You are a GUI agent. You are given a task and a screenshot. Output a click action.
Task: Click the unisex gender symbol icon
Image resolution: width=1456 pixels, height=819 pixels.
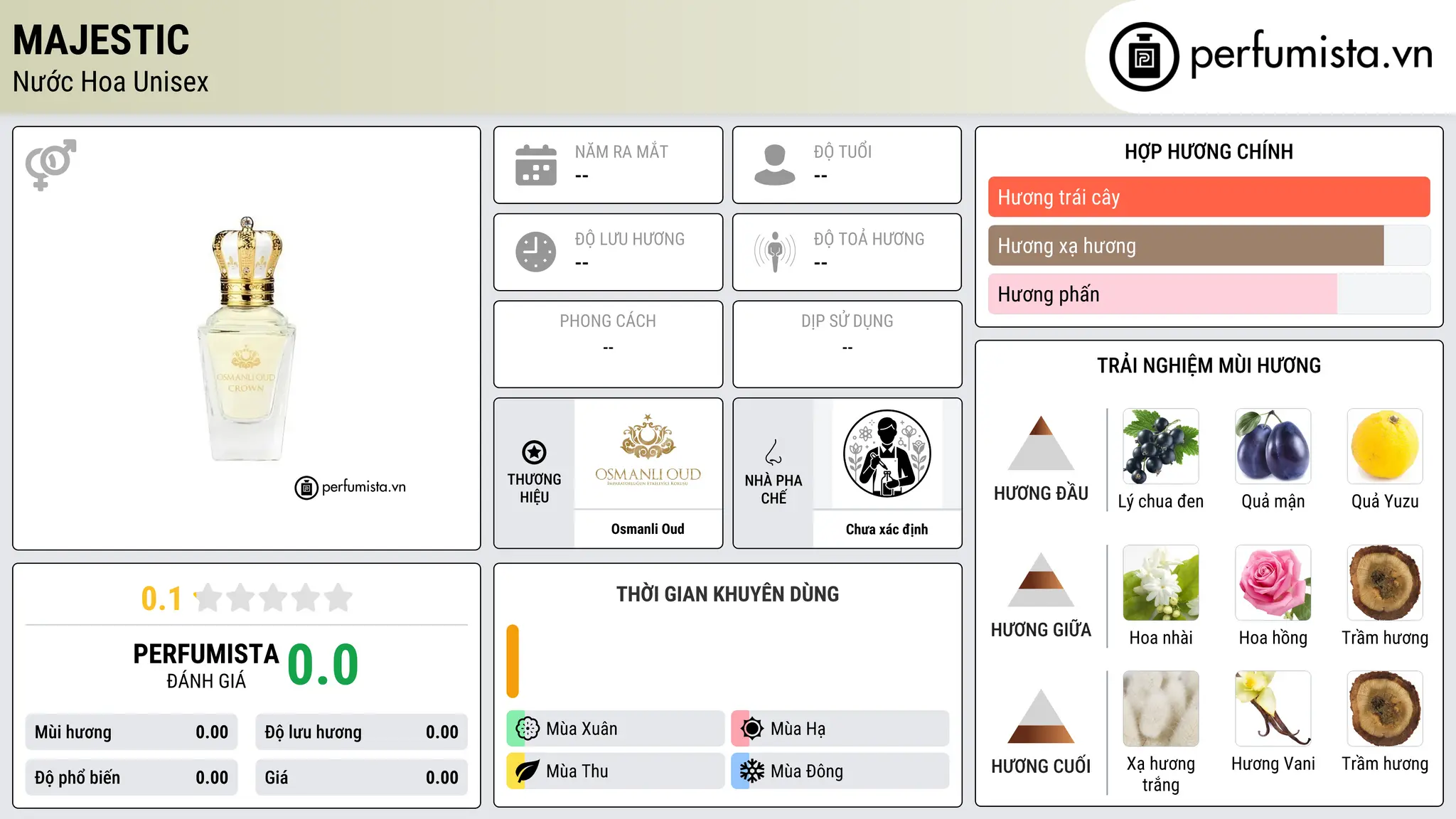tap(50, 164)
